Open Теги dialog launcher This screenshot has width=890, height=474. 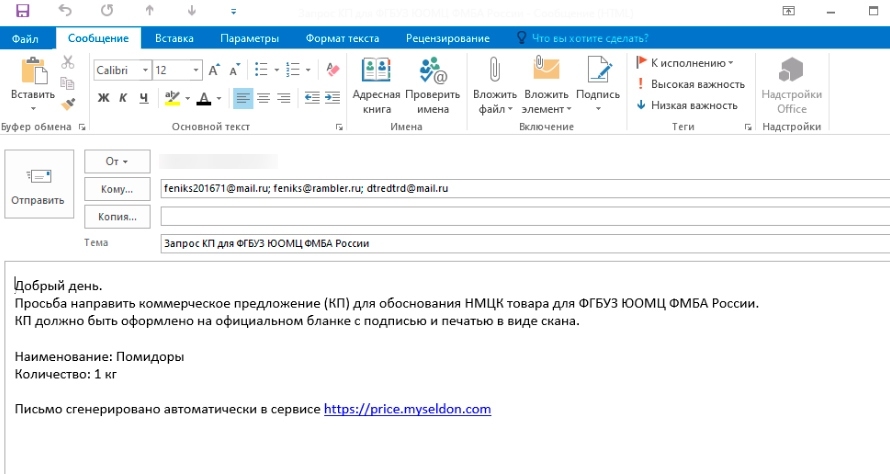748,127
